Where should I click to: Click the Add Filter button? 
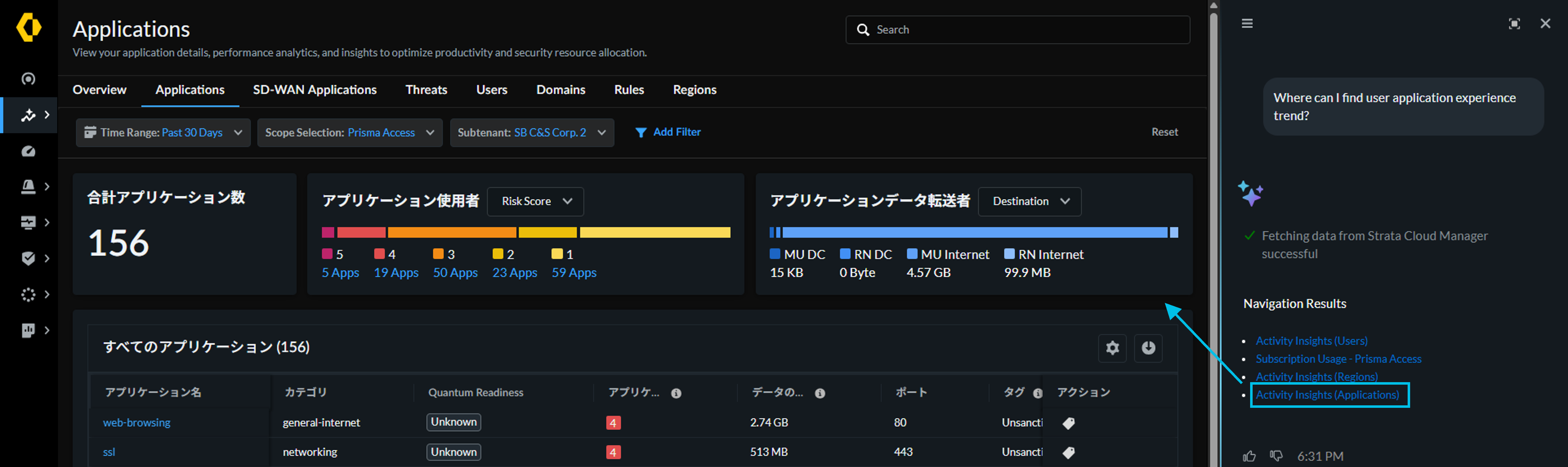[668, 132]
